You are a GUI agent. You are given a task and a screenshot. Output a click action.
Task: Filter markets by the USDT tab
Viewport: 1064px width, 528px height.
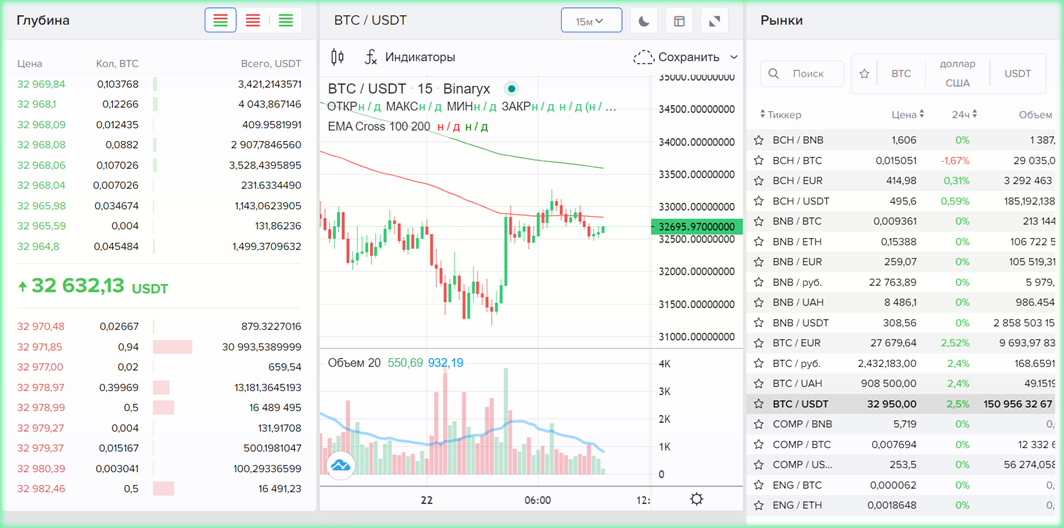coord(1017,74)
